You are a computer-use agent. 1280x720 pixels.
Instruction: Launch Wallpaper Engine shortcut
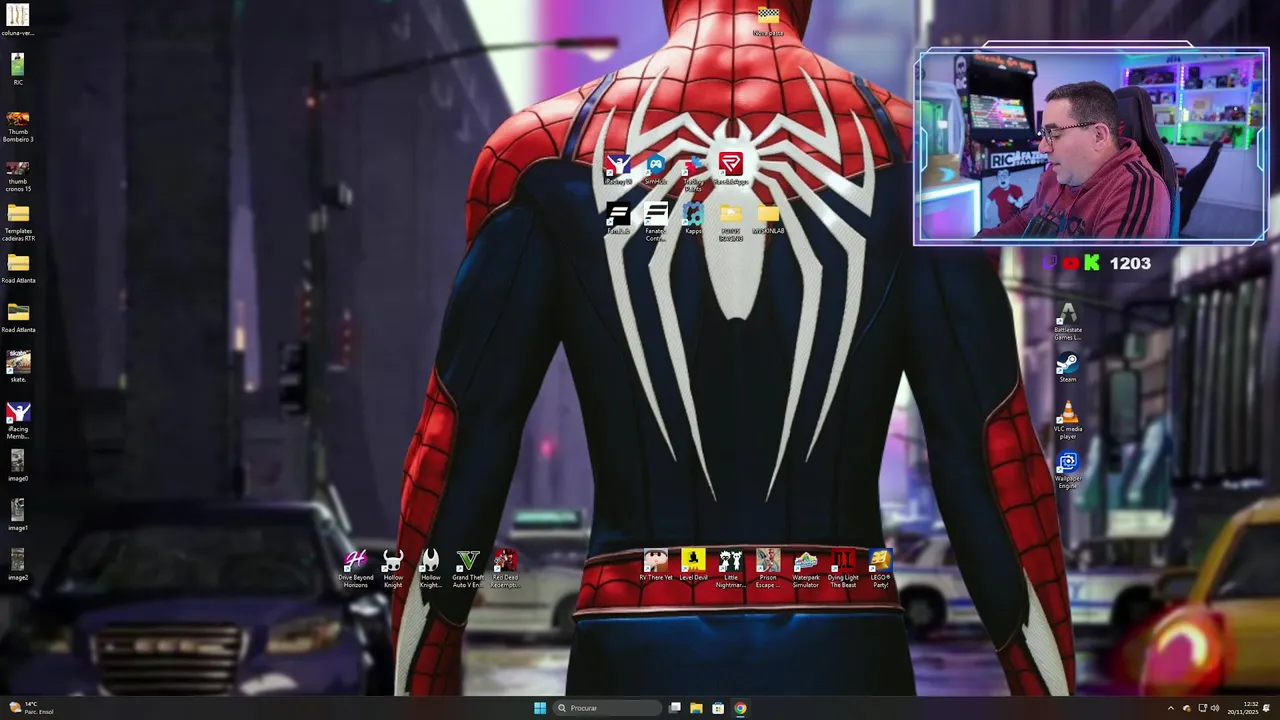1068,471
